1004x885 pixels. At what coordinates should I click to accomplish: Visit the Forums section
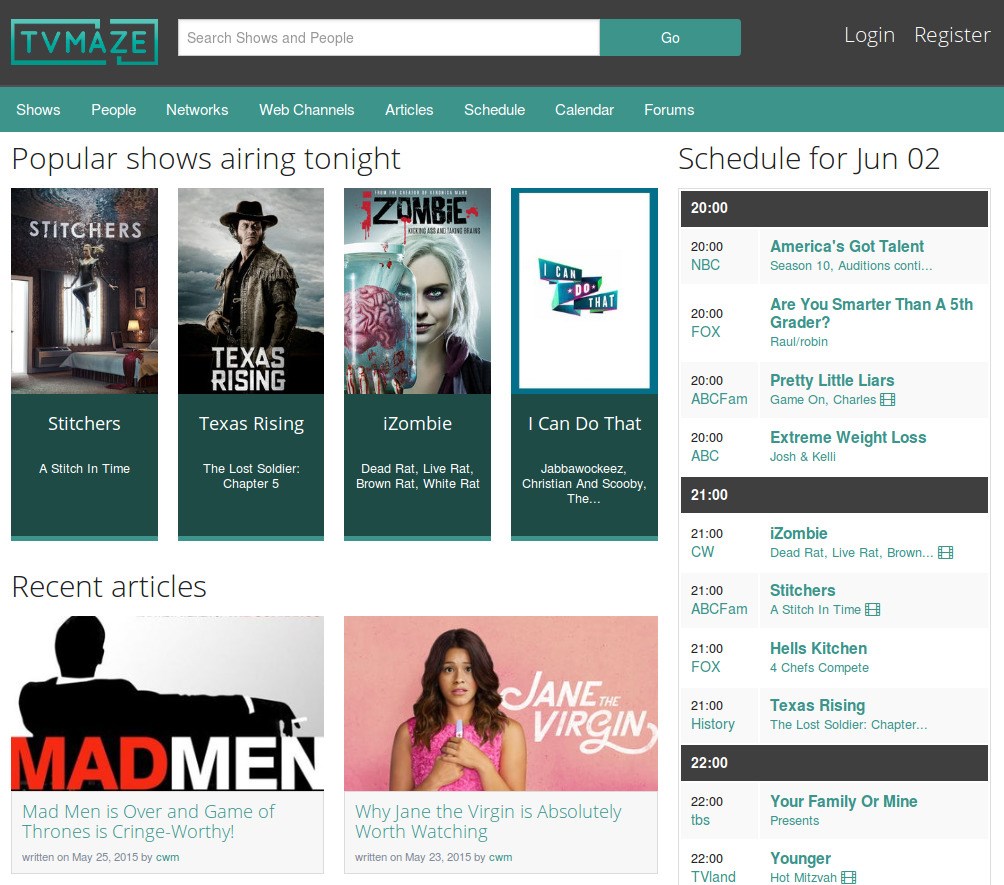pos(669,110)
